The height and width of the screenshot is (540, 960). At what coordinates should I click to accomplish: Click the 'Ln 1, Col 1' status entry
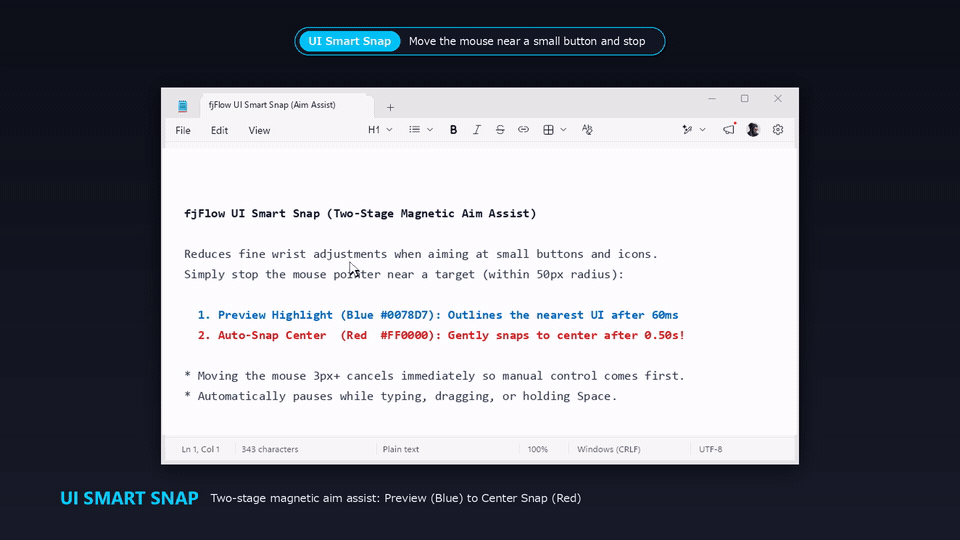pos(200,449)
